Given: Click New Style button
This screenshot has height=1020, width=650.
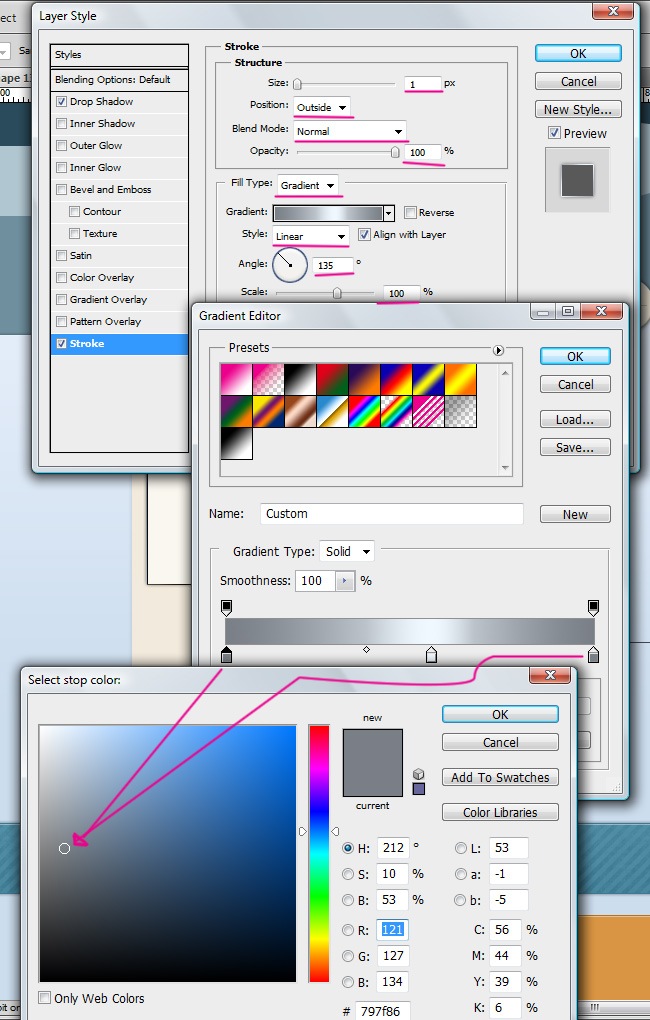Looking at the screenshot, I should (578, 109).
